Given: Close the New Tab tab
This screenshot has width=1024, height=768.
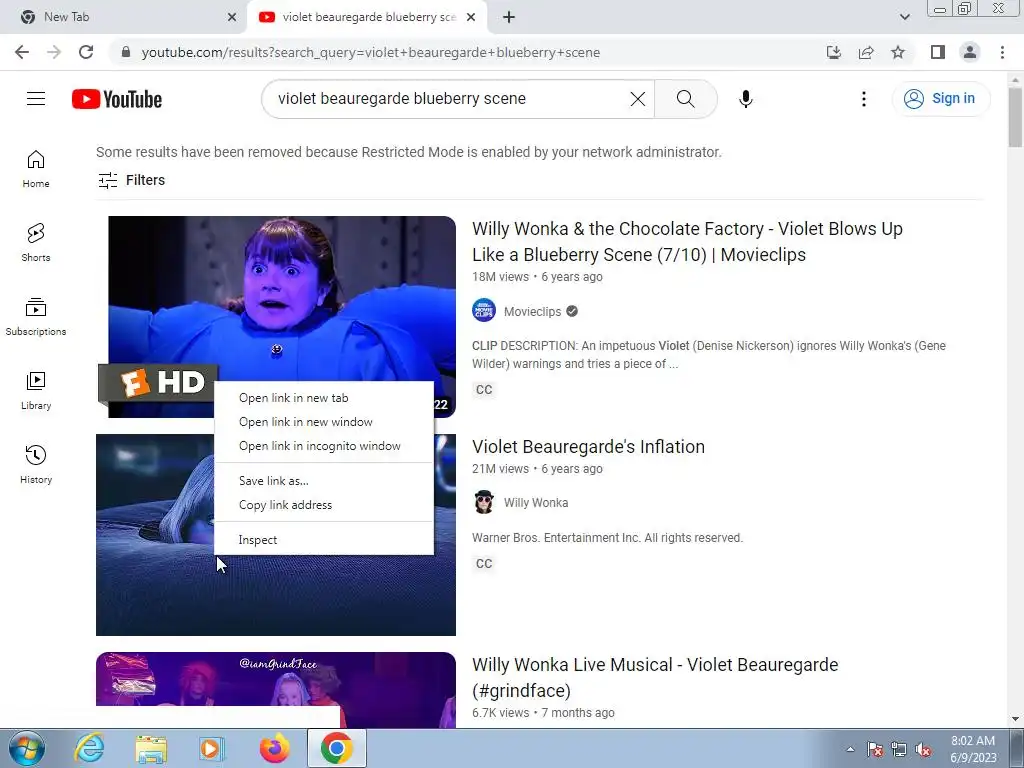Looking at the screenshot, I should [232, 17].
